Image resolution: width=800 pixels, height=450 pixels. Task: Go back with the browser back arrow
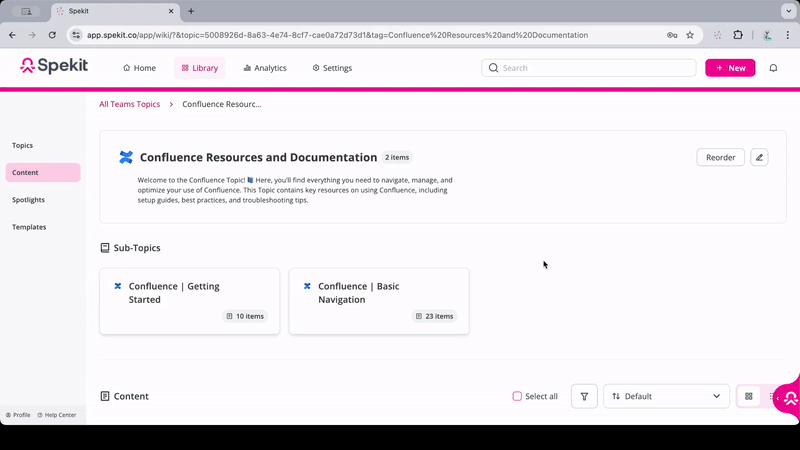(12, 35)
